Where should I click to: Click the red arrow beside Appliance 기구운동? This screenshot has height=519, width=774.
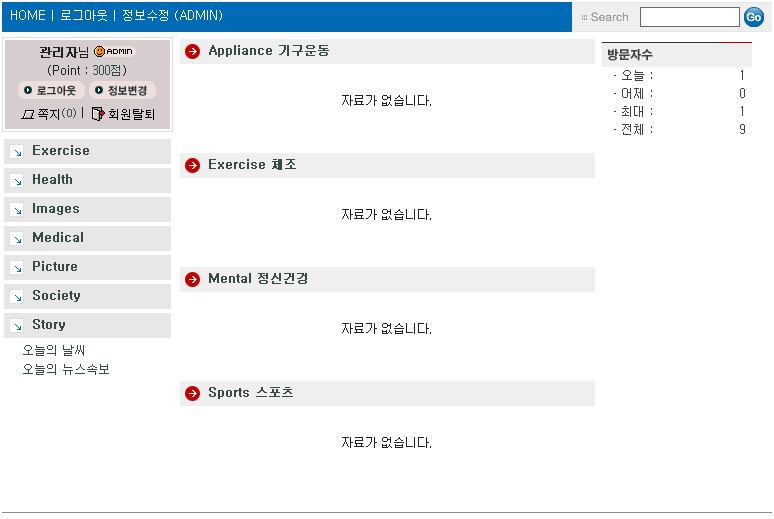click(193, 52)
